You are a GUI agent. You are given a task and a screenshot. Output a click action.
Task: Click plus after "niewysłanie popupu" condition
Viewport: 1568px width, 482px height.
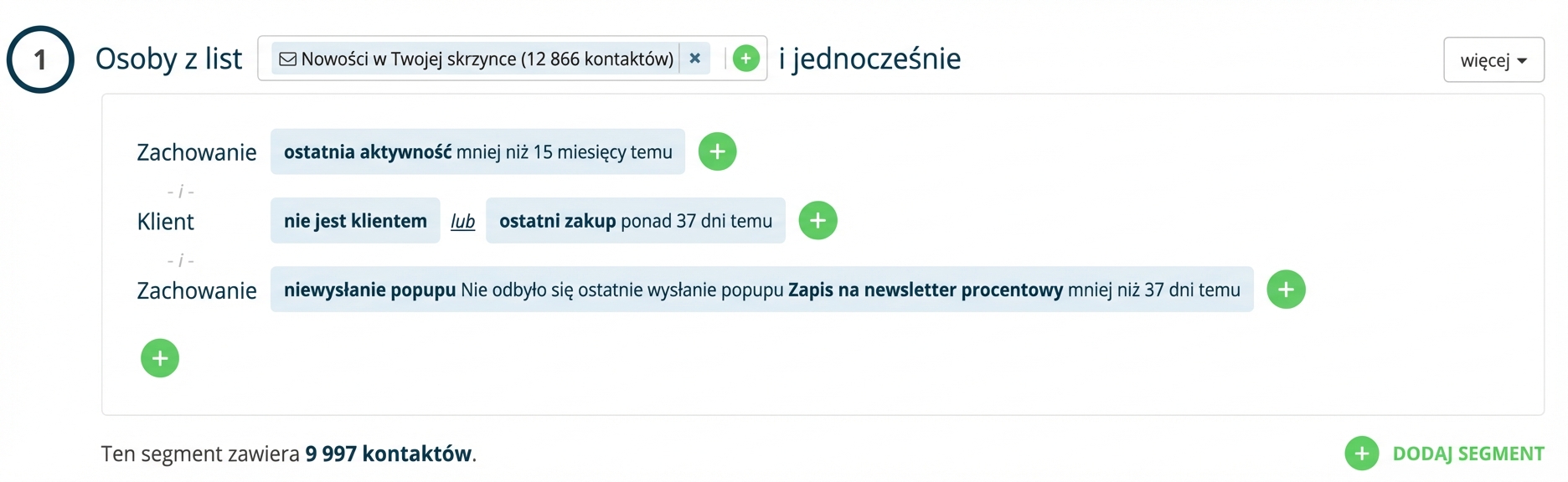click(1286, 290)
